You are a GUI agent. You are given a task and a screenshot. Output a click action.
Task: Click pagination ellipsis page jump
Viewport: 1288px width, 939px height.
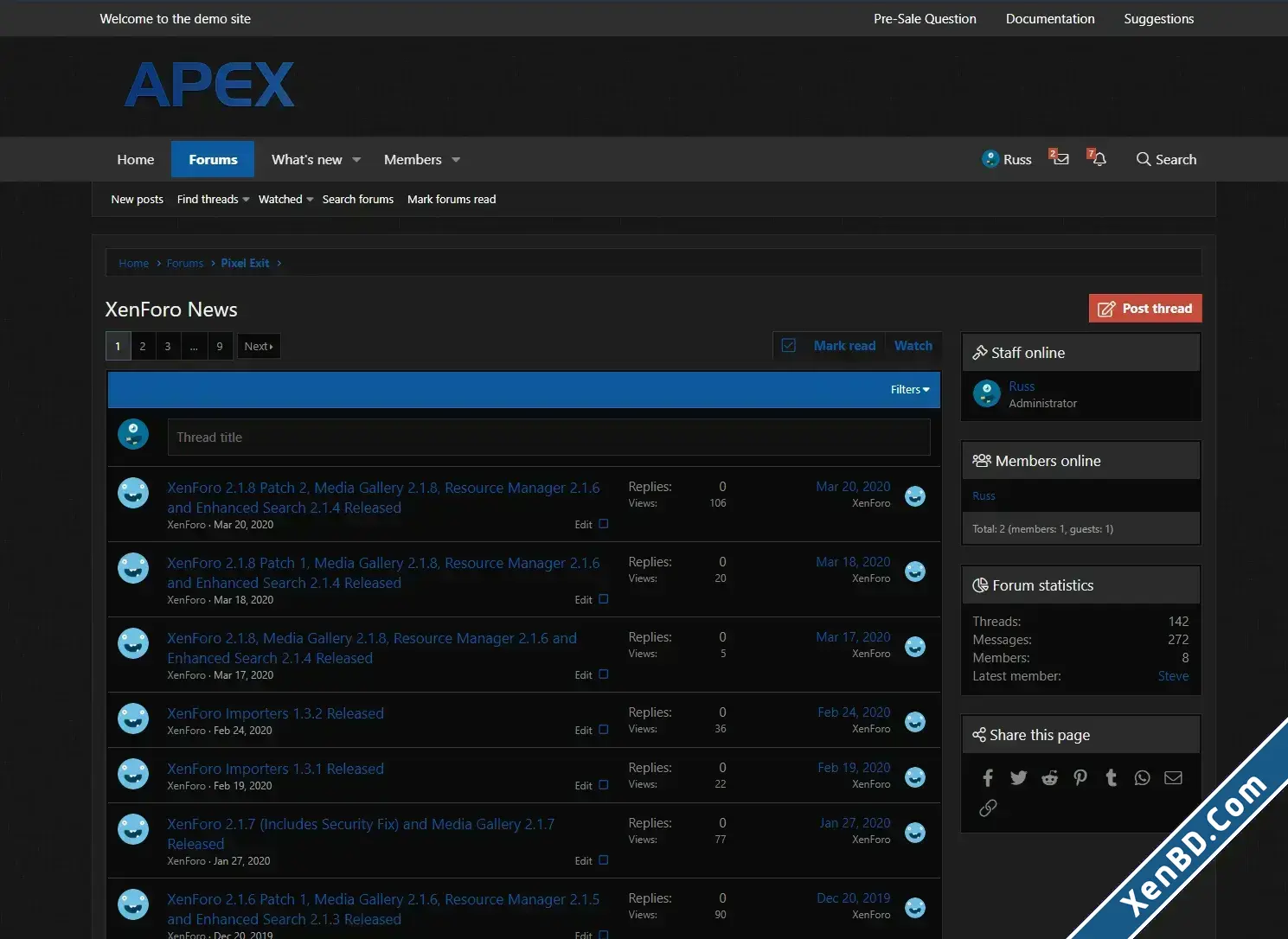click(194, 347)
